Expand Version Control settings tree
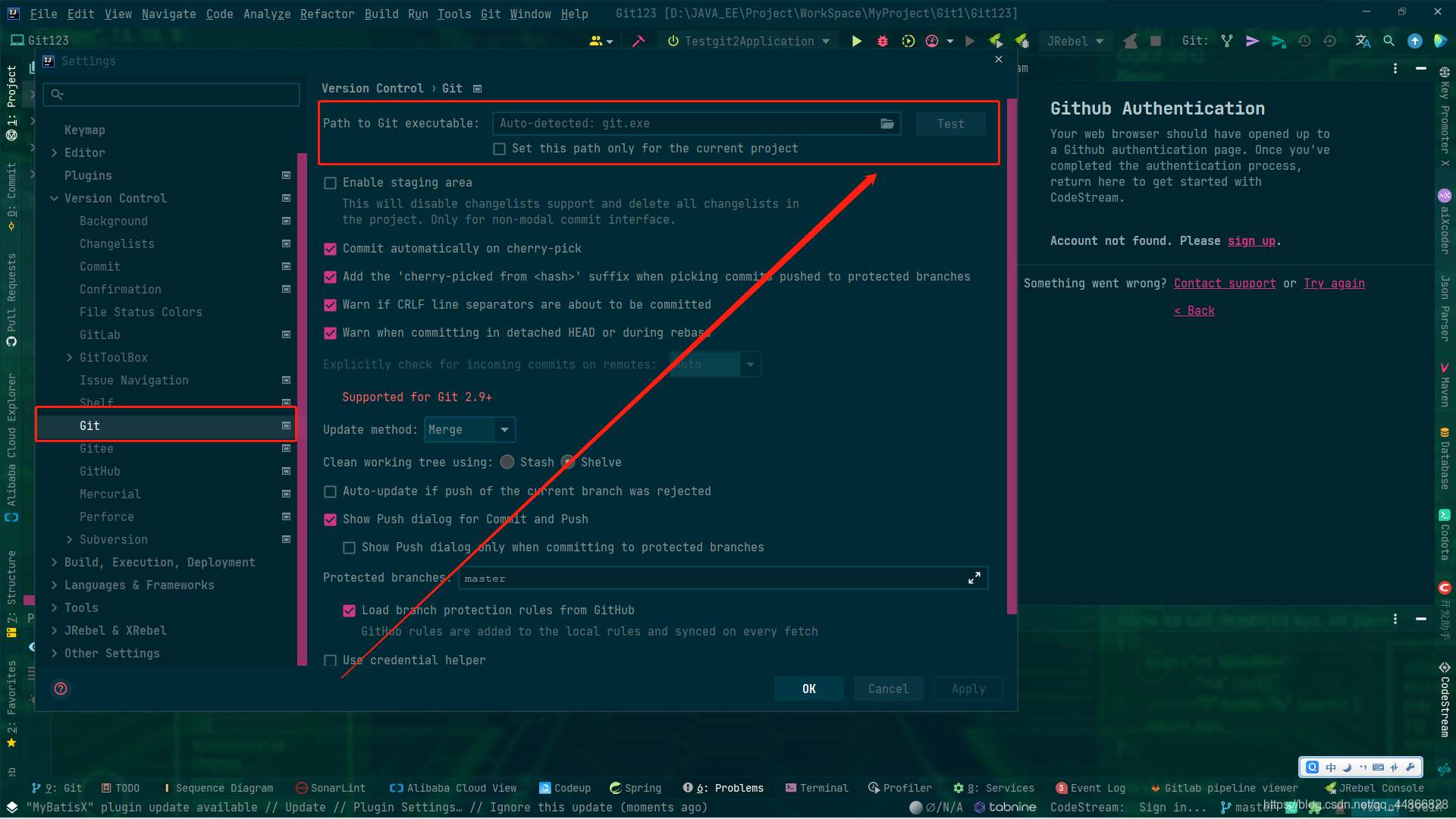 (x=55, y=198)
